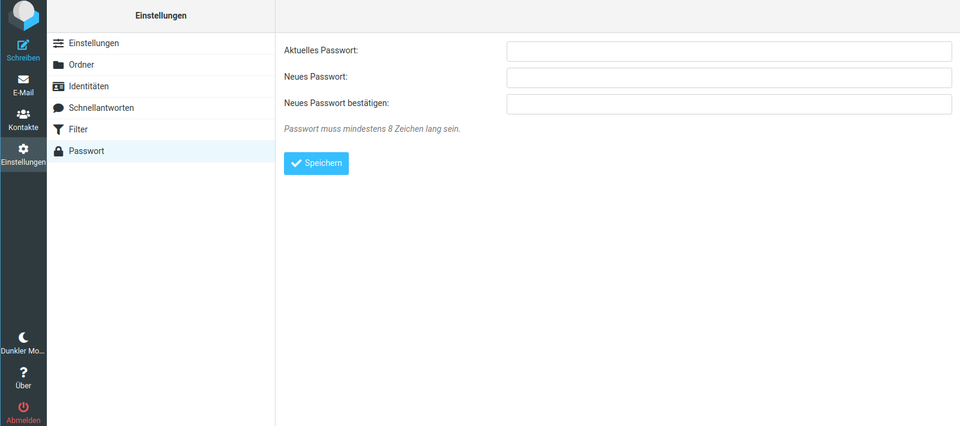Click the funnel icon beside Filter
Image resolution: width=960 pixels, height=426 pixels.
coord(58,130)
